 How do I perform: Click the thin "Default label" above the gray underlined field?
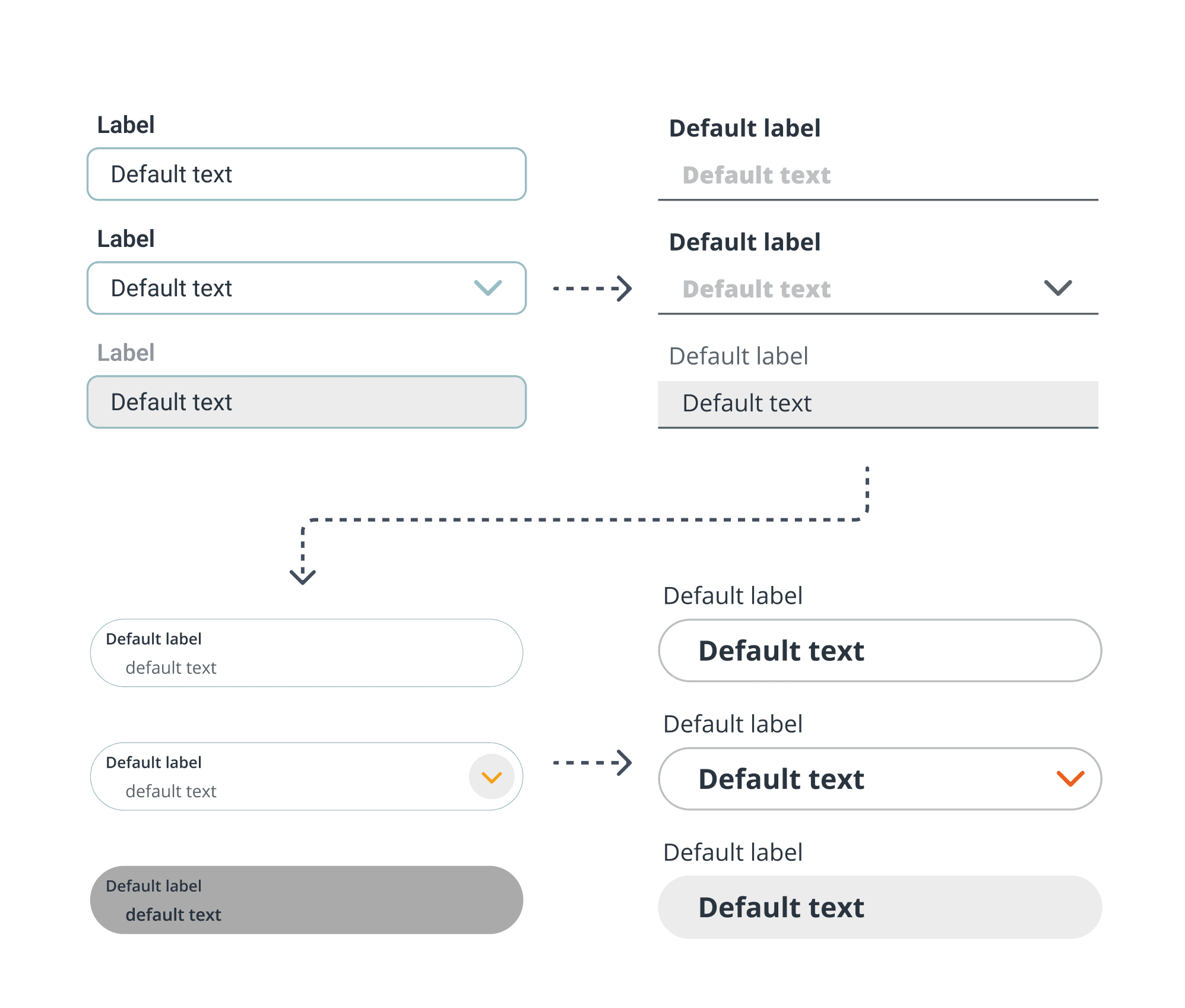739,356
